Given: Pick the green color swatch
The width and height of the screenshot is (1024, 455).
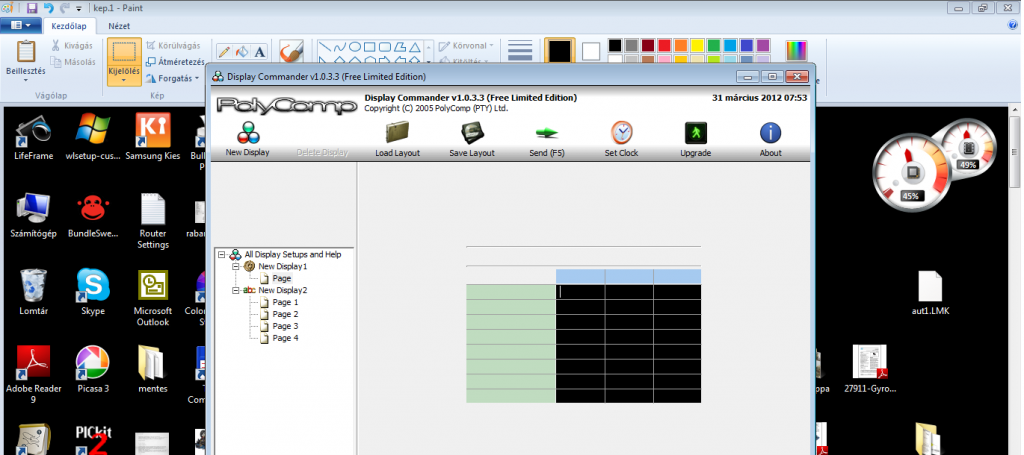Looking at the screenshot, I should click(x=714, y=45).
